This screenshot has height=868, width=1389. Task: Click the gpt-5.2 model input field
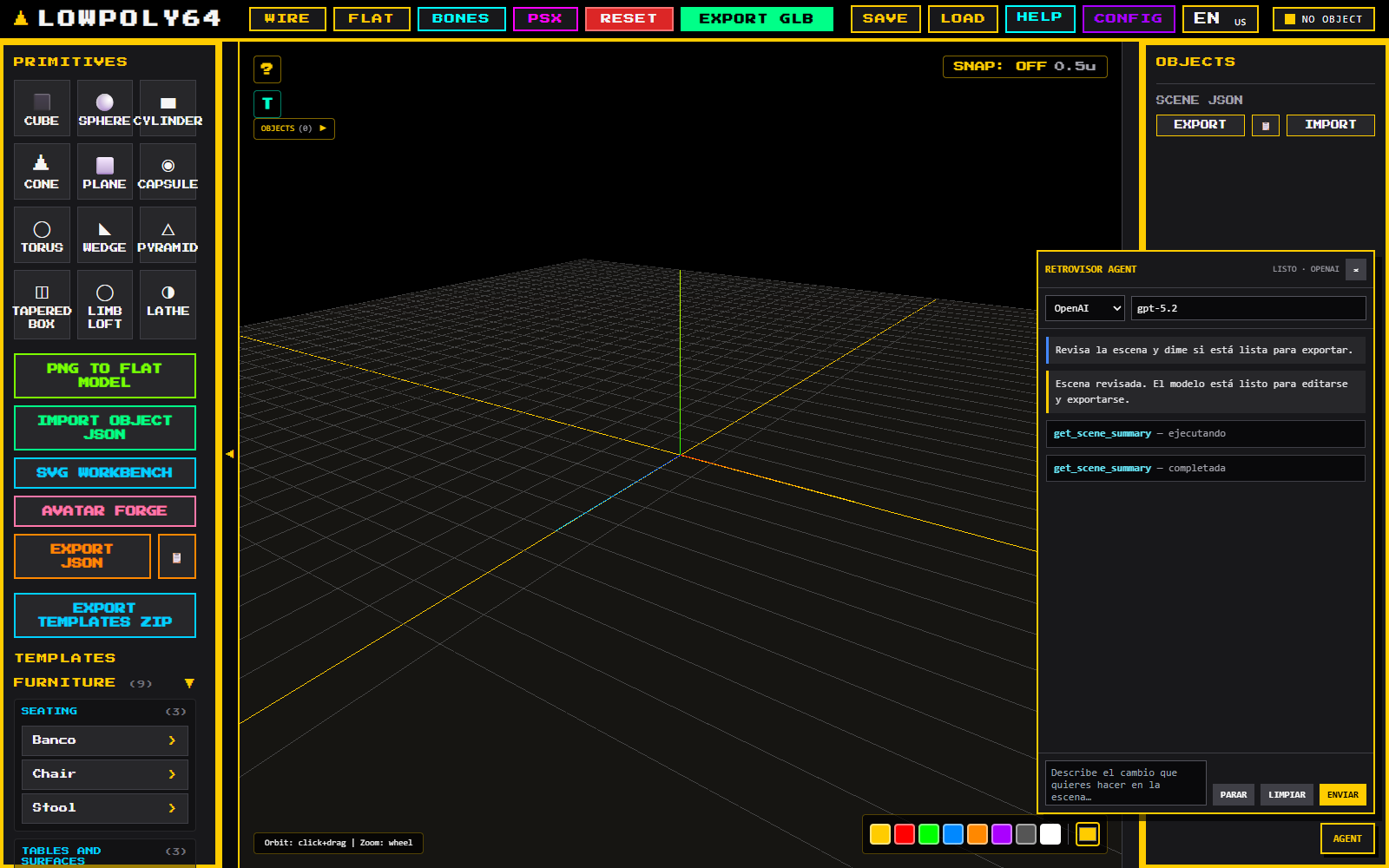[x=1248, y=308]
